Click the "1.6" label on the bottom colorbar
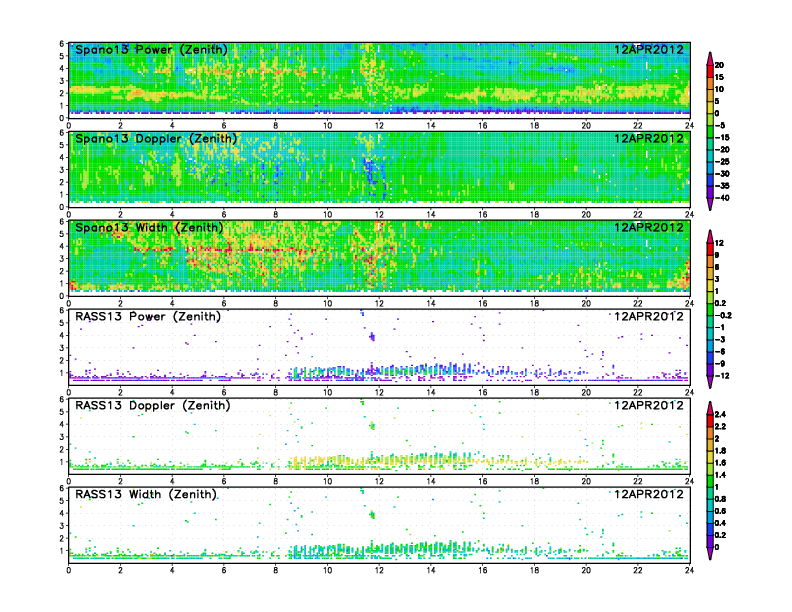This screenshot has height=612, width=792. (720, 463)
